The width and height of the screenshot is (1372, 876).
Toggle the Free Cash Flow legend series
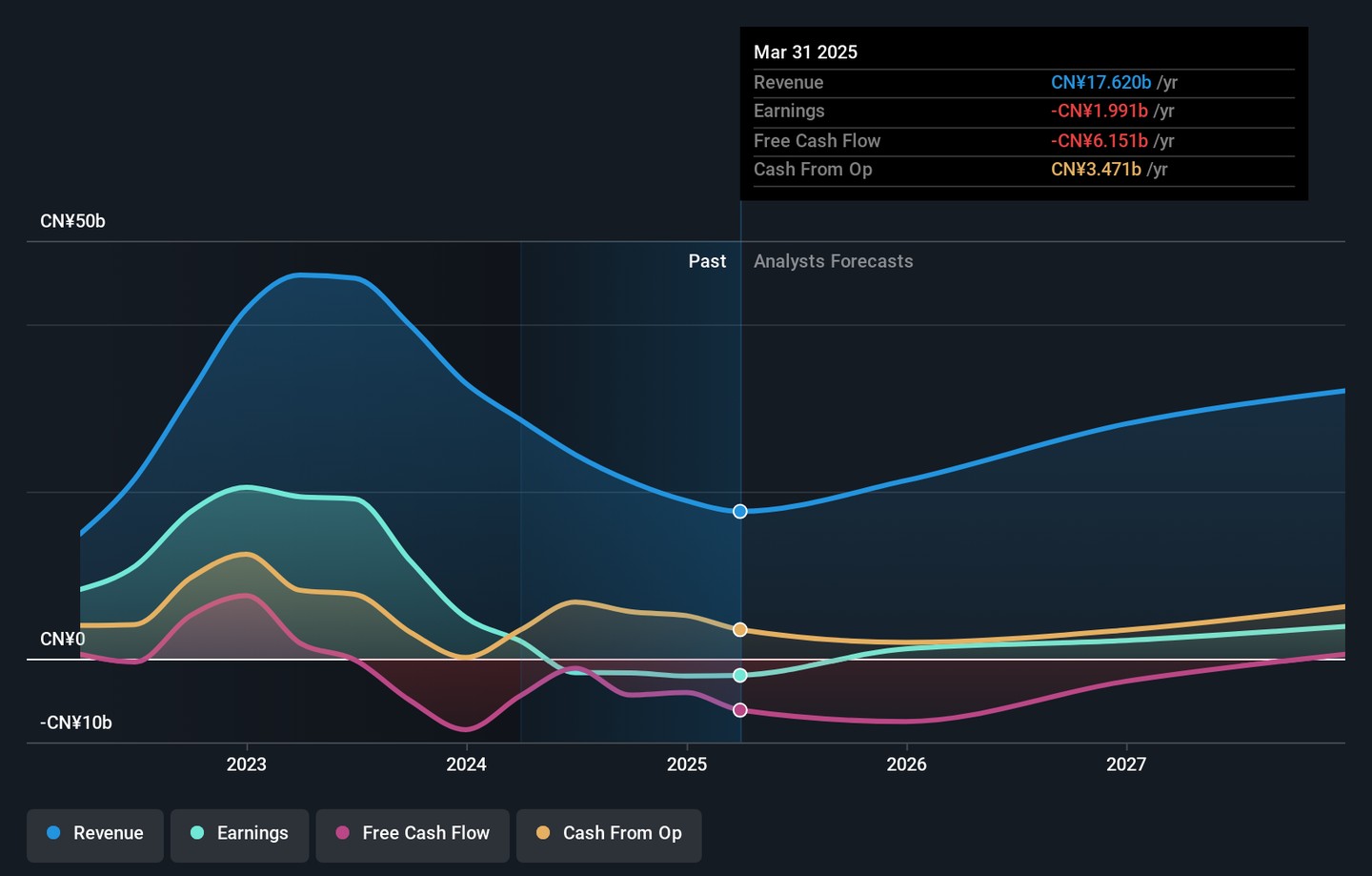[x=413, y=834]
